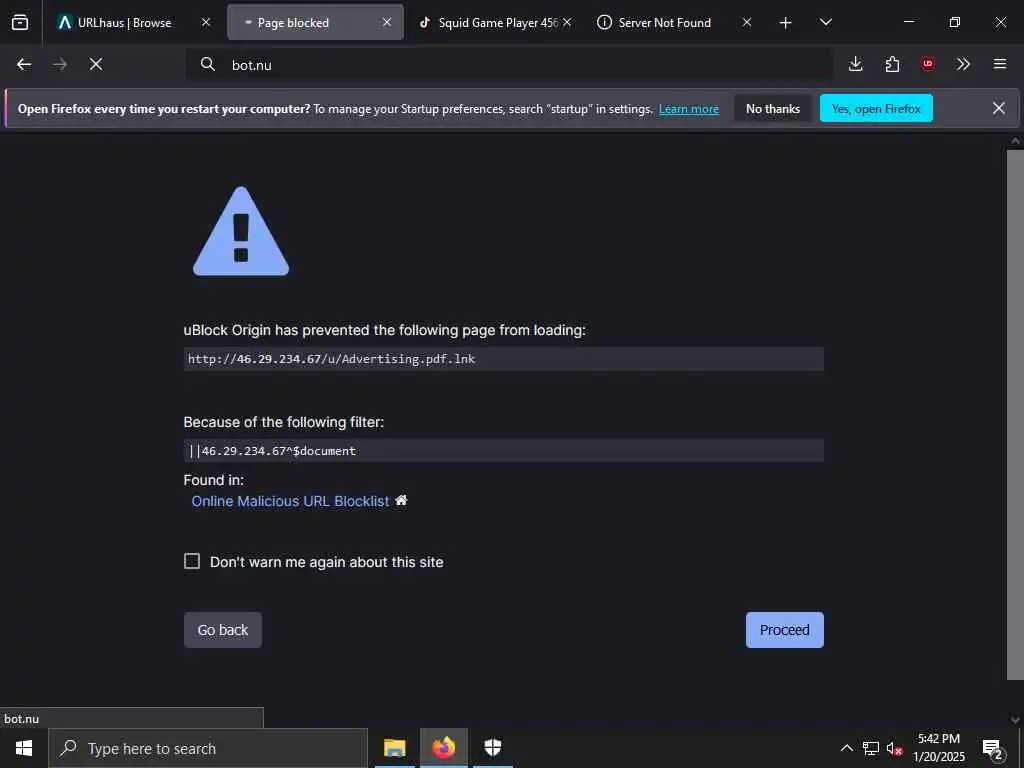This screenshot has width=1024, height=768.
Task: Switch to the Server Not Found tab
Action: coord(673,22)
